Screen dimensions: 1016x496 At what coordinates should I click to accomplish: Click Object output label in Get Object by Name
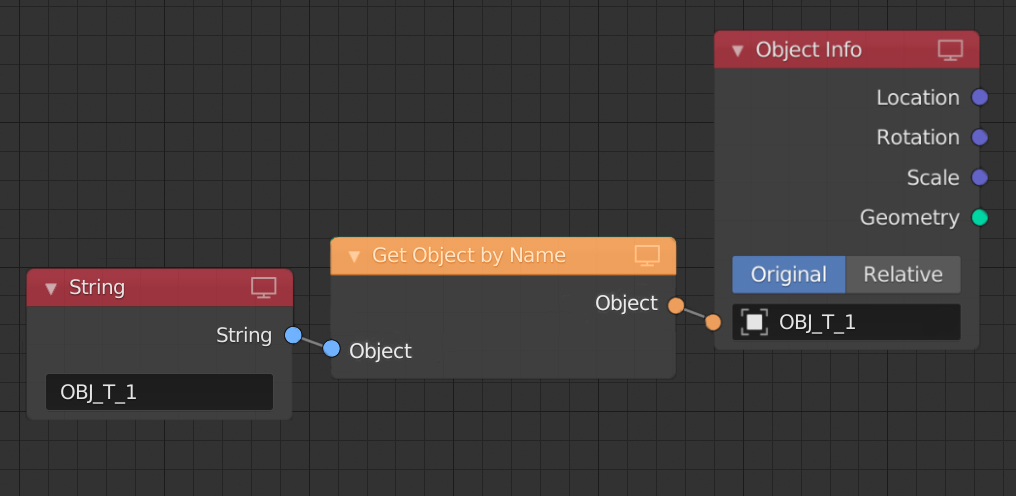click(627, 303)
